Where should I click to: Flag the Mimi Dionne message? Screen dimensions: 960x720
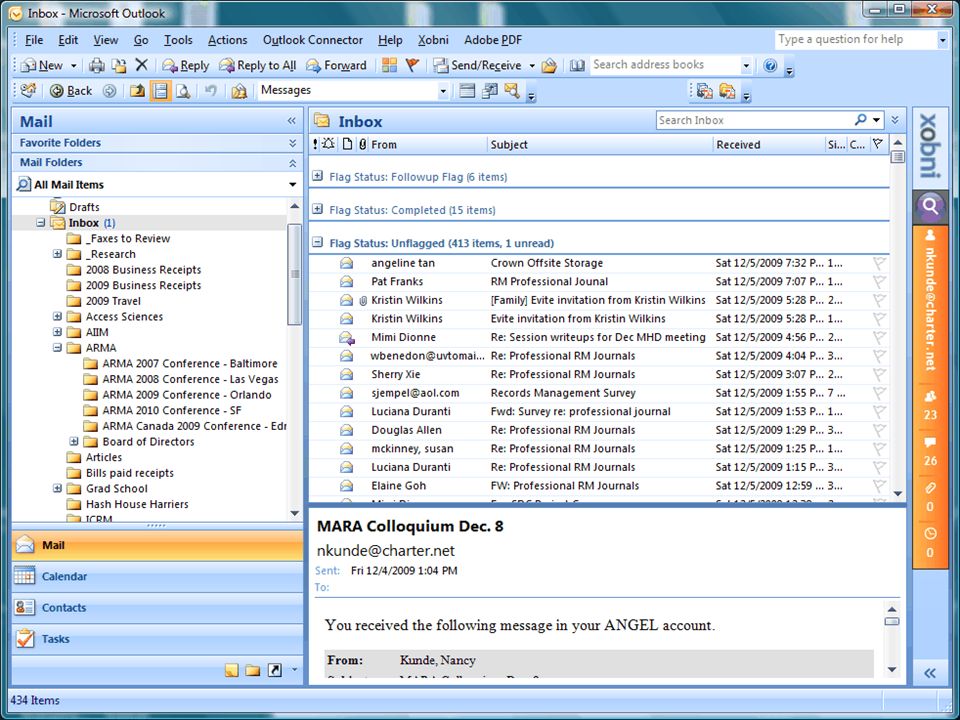click(x=879, y=337)
